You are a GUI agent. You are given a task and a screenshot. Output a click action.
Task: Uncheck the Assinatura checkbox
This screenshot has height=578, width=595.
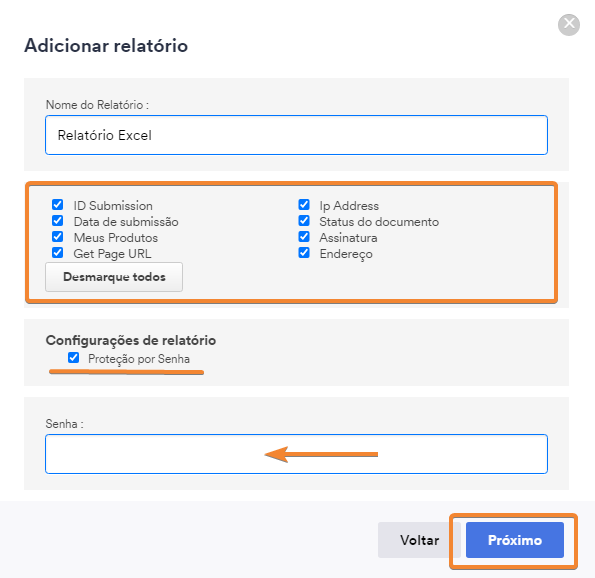pos(304,236)
